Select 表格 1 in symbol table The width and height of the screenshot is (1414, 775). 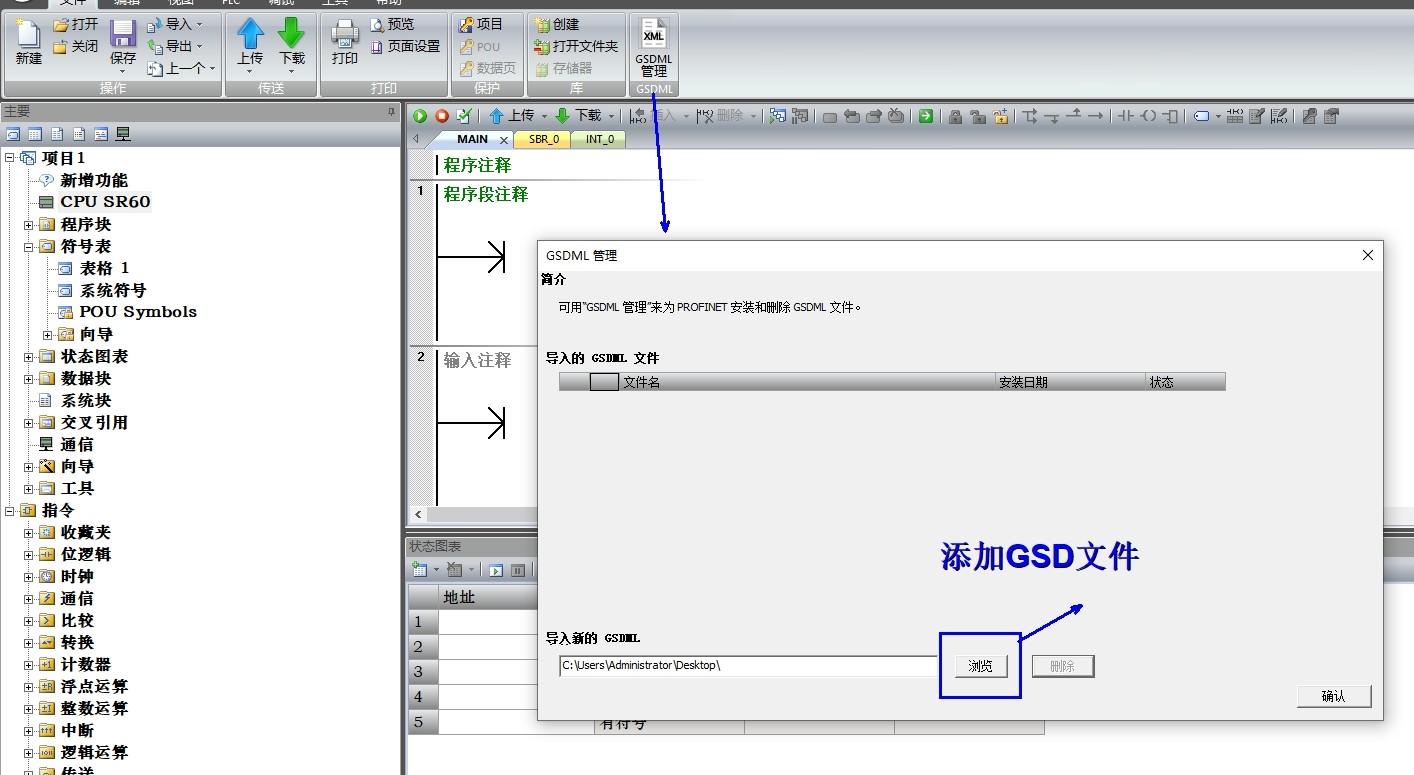[x=104, y=268]
